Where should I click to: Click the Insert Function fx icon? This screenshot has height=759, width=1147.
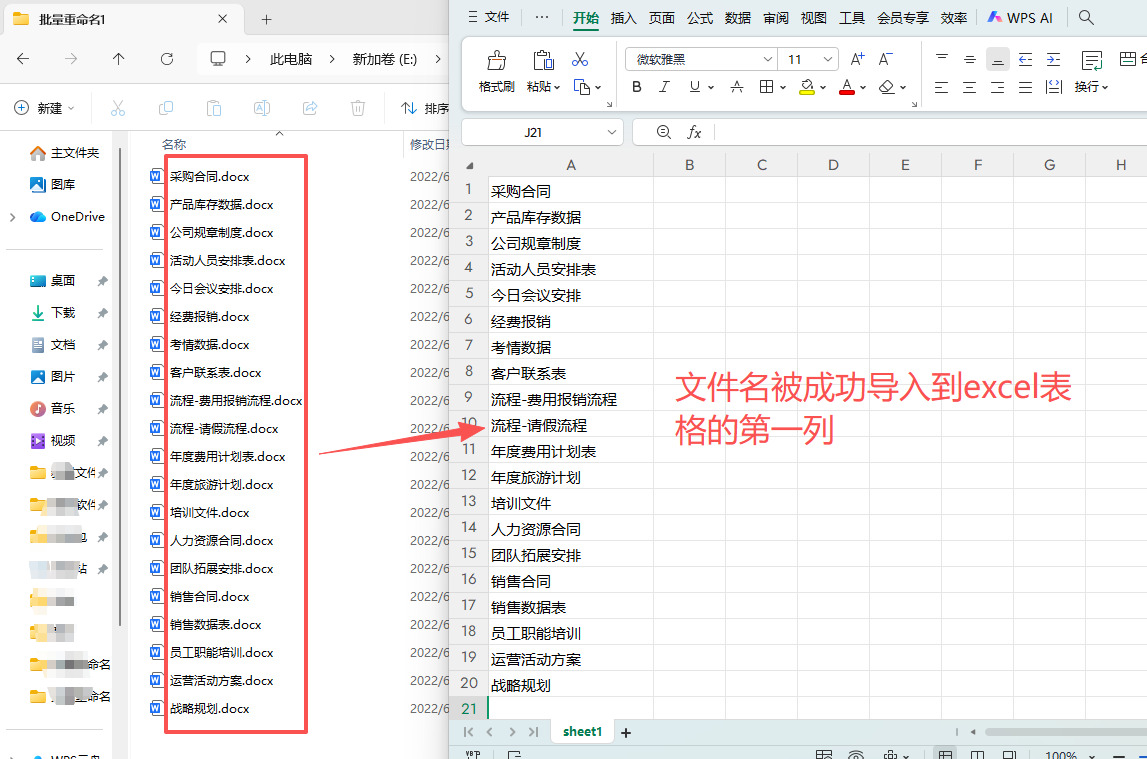(694, 132)
